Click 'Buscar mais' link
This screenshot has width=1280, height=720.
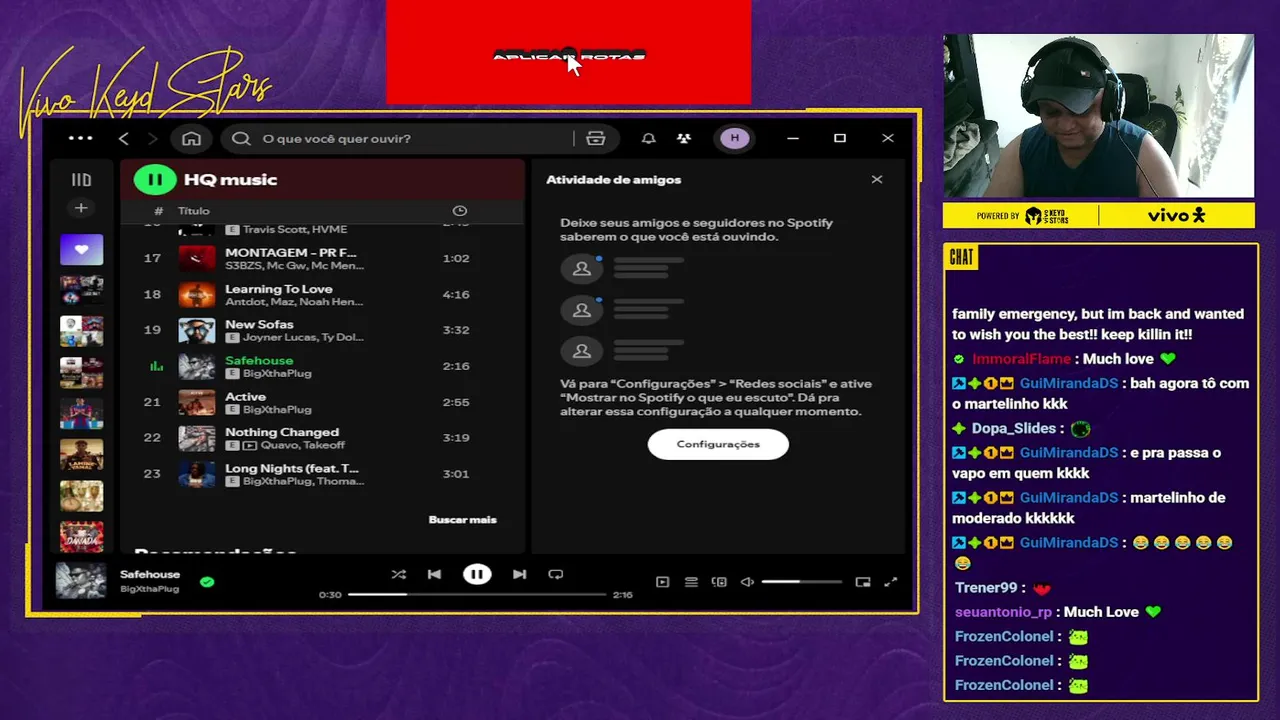point(462,520)
